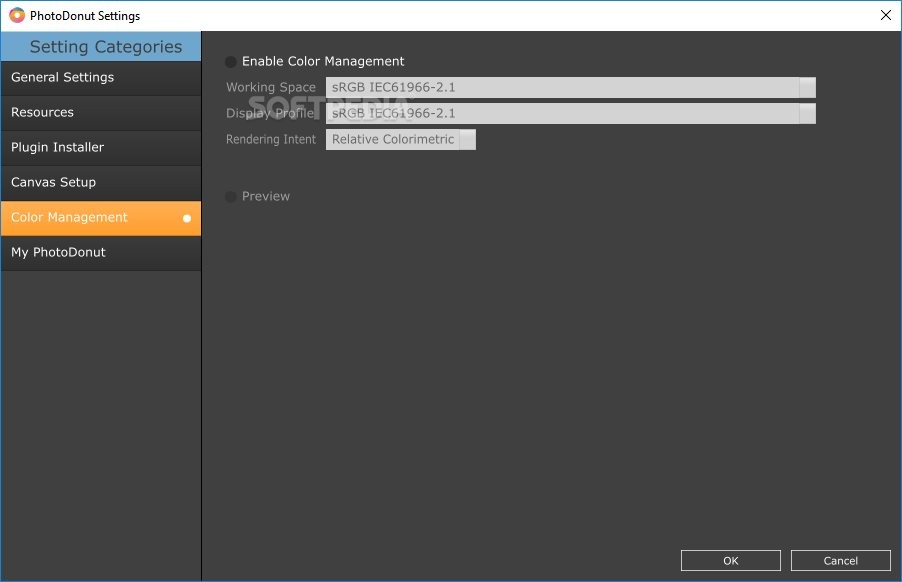Click the Working Space label

coord(271,87)
